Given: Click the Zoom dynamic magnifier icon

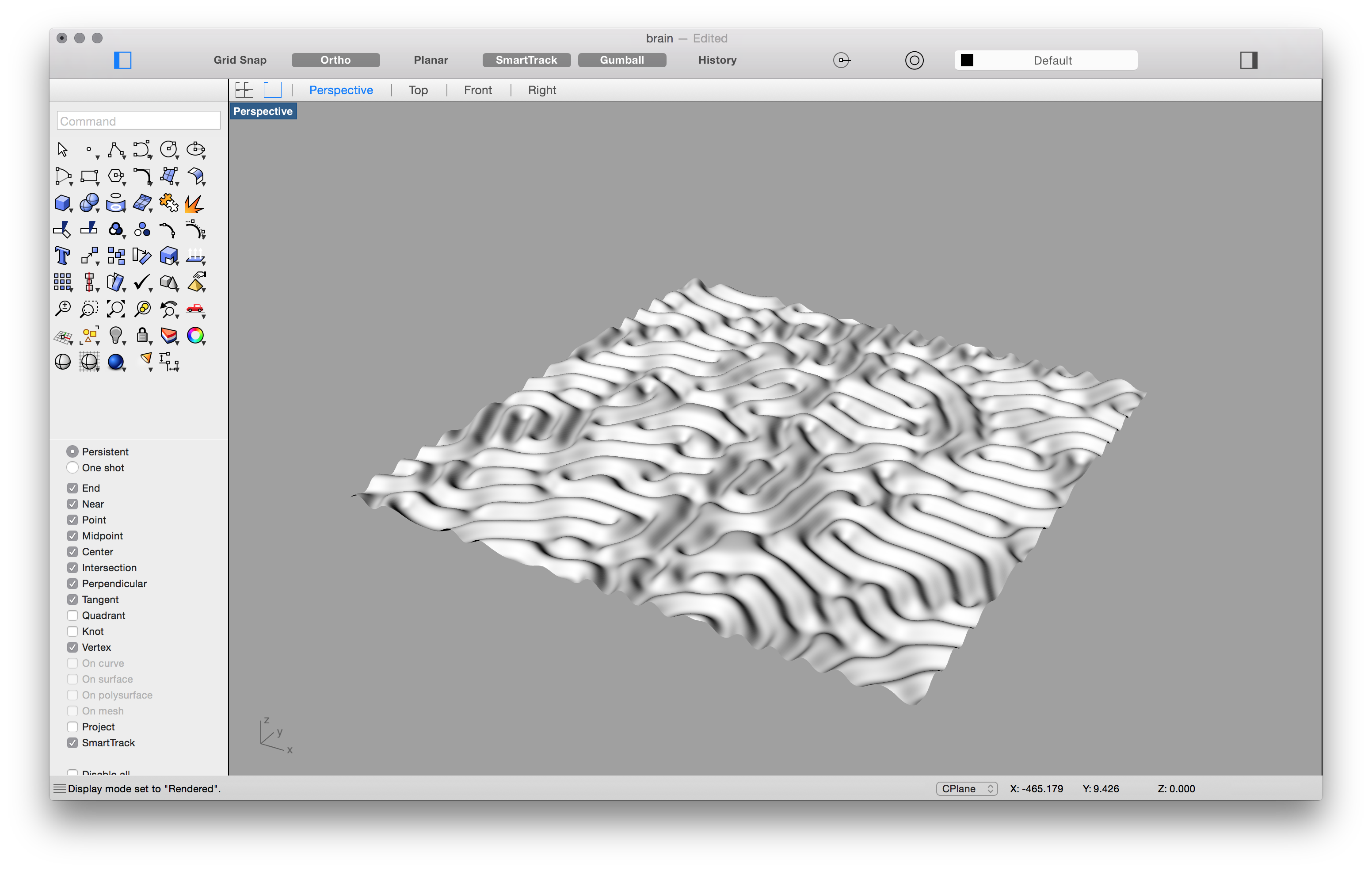Looking at the screenshot, I should (x=63, y=309).
